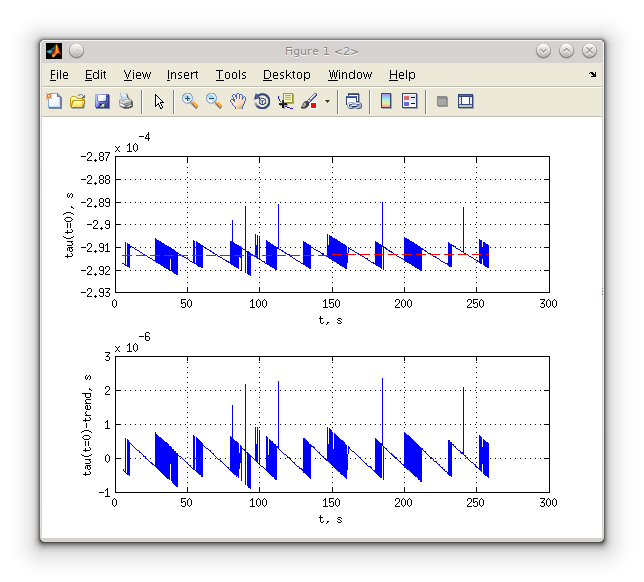644x582 pixels.
Task: Save the figure using the floppy disk icon
Action: 102,101
